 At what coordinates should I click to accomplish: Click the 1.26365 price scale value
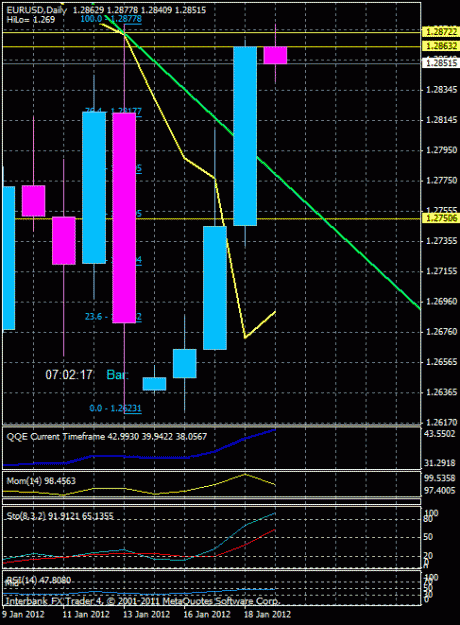pyautogui.click(x=442, y=393)
